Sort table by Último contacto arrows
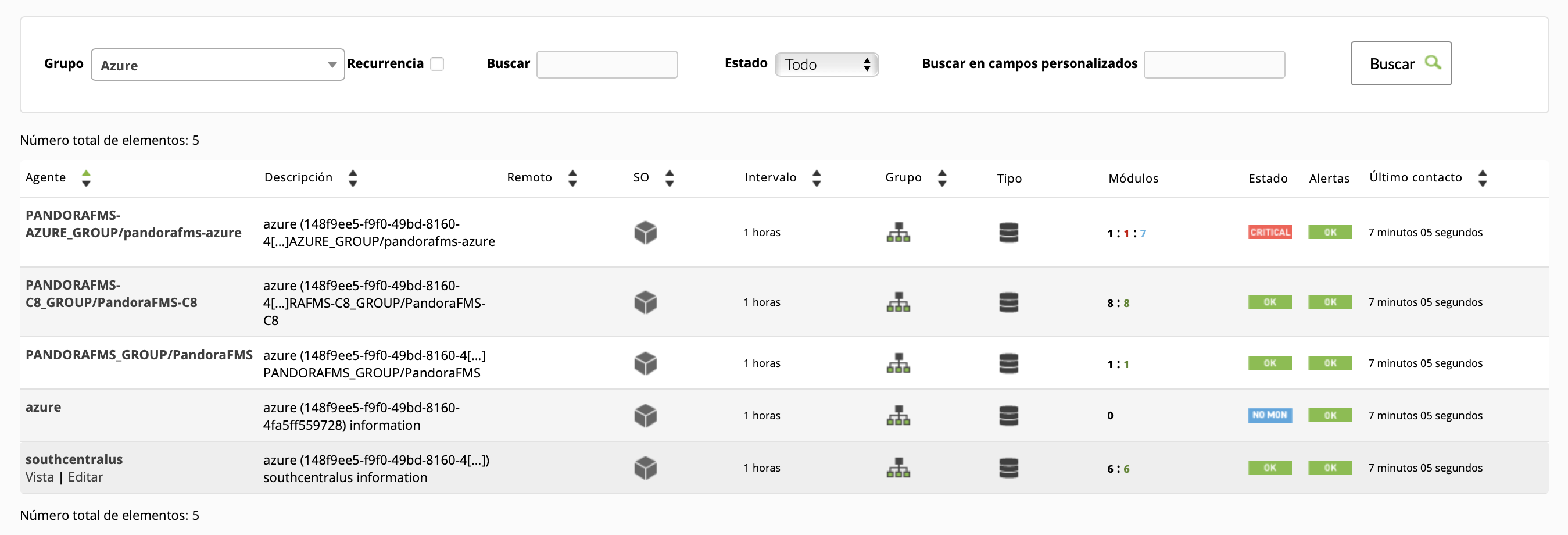1568x535 pixels. pyautogui.click(x=1482, y=178)
